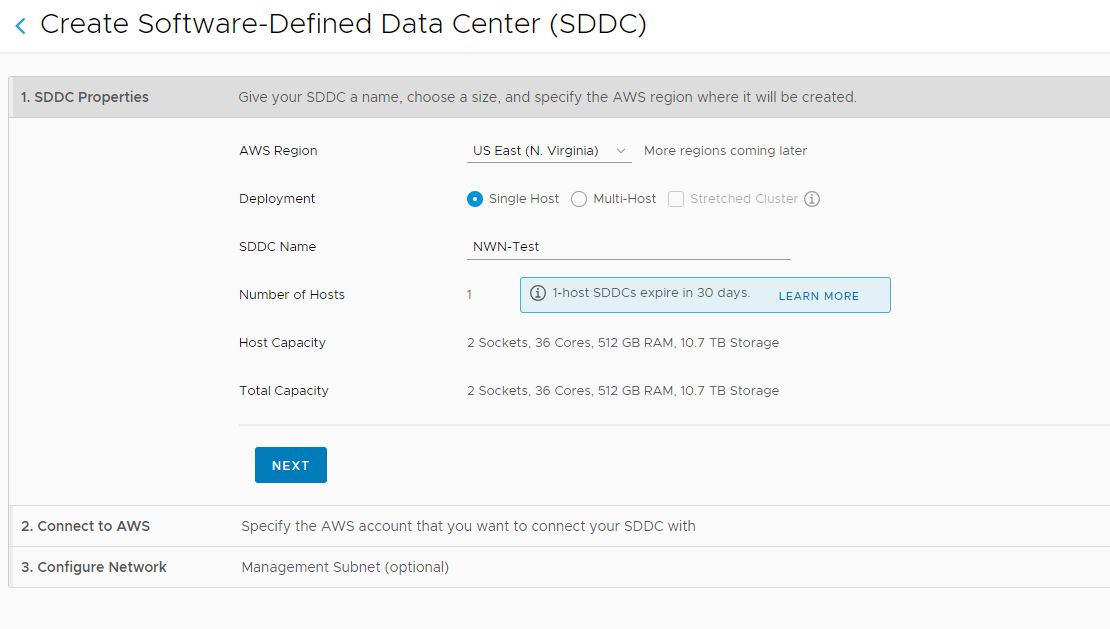Click the Create Software-Defined Data Center title
1110x629 pixels.
click(x=343, y=24)
